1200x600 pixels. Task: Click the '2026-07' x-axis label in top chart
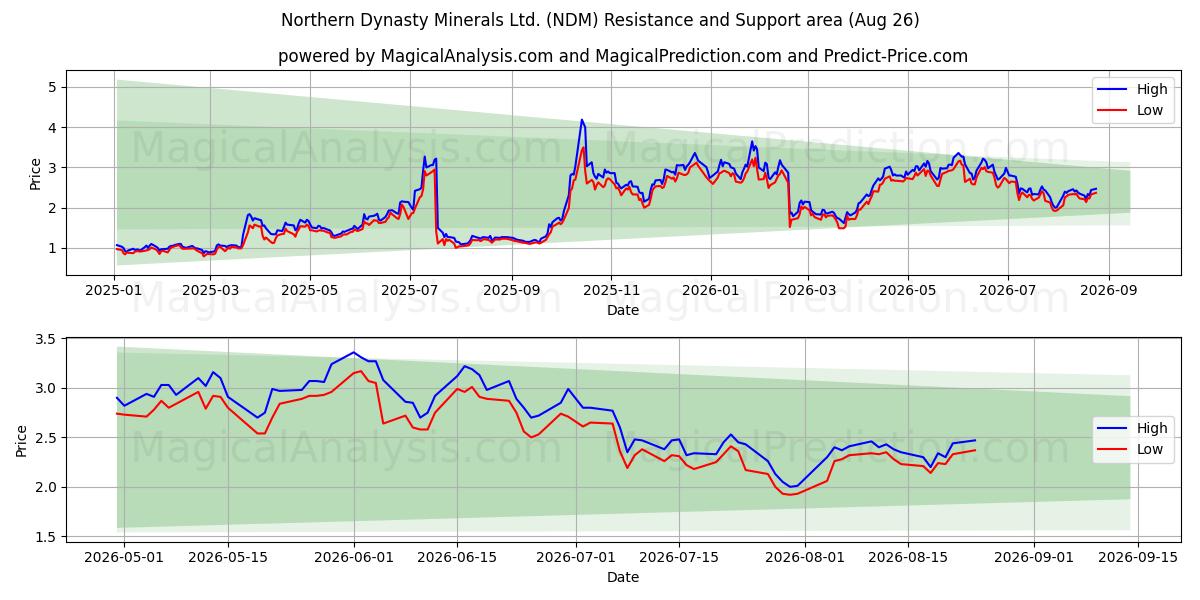[1007, 290]
